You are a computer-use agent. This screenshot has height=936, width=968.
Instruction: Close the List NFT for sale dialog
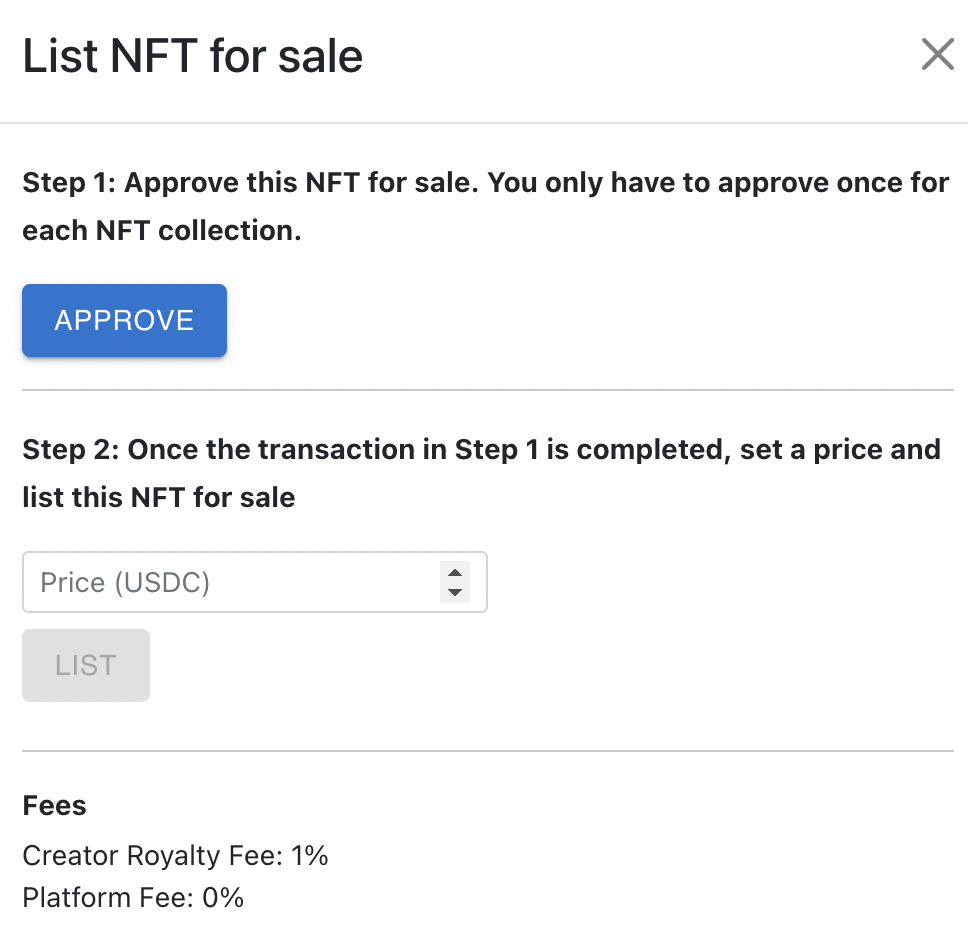[x=937, y=55]
